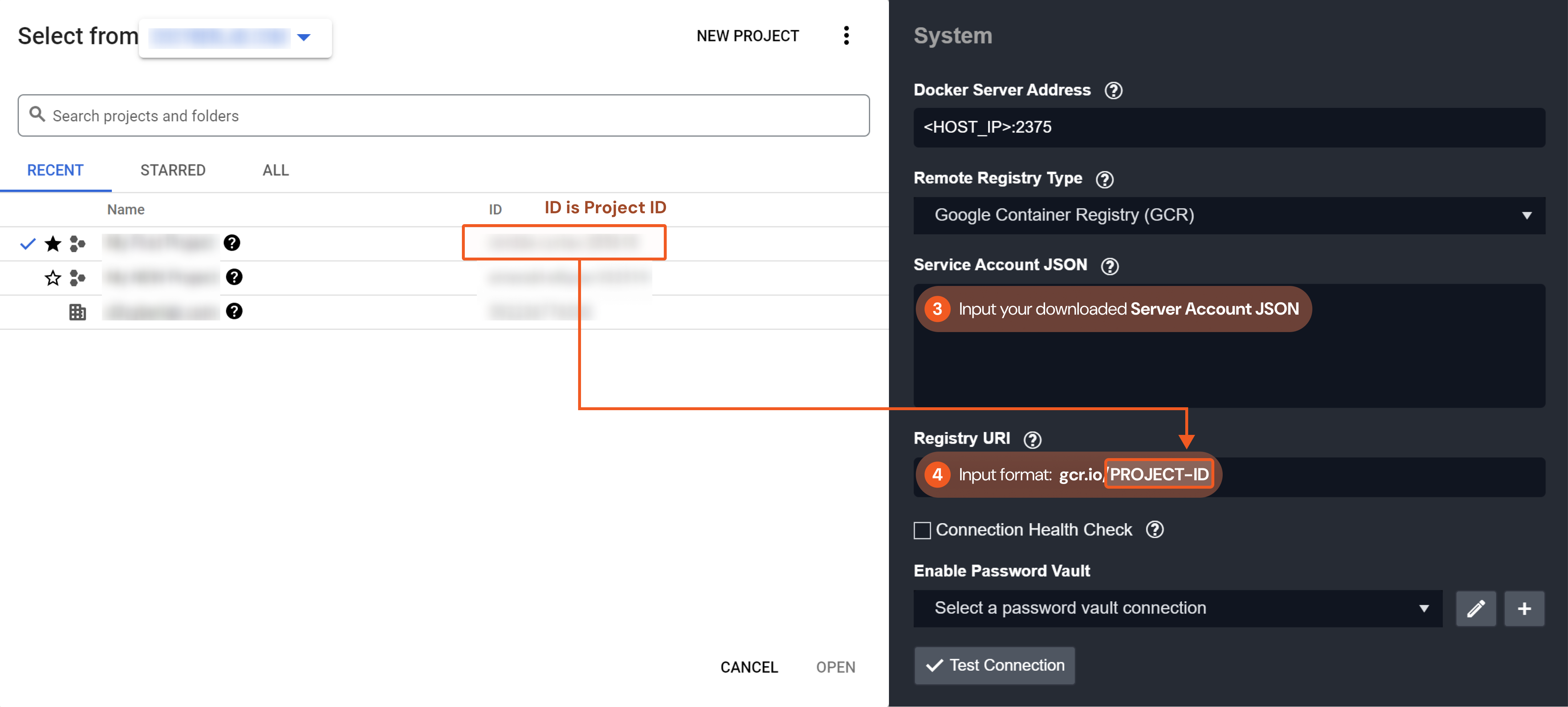Open the Remote Registry Type dropdown
This screenshot has width=1568, height=707.
(1228, 215)
